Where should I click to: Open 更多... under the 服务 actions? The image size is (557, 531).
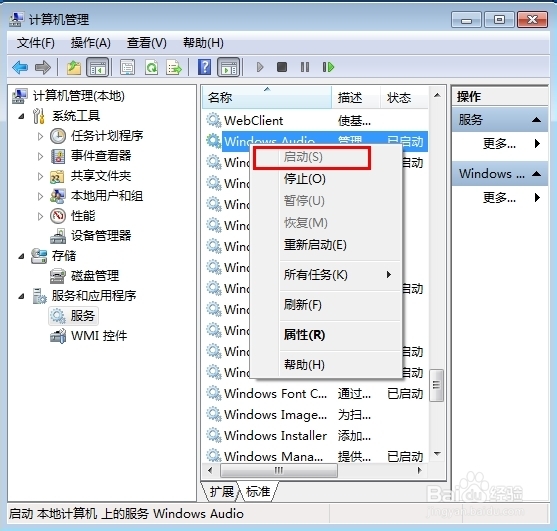coord(500,143)
